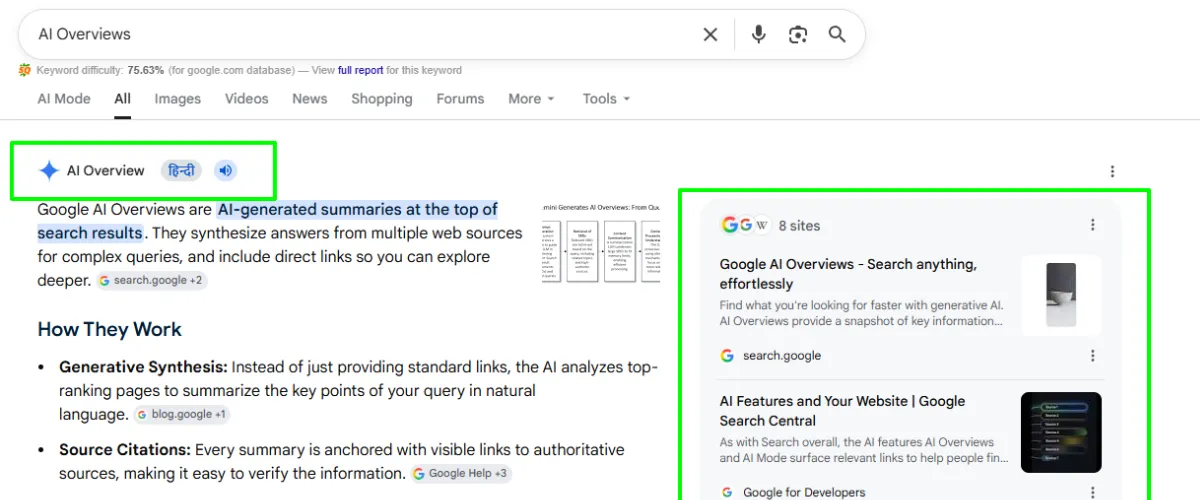Open the Search Central card thumbnail image
This screenshot has height=500, width=1200.
(x=1061, y=432)
